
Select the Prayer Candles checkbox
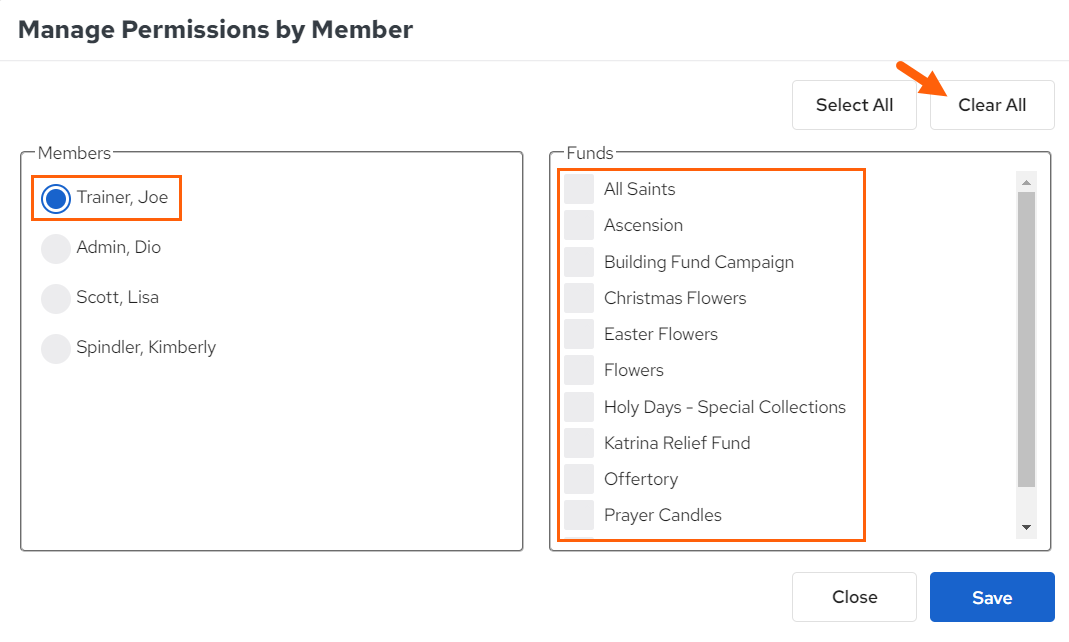579,515
